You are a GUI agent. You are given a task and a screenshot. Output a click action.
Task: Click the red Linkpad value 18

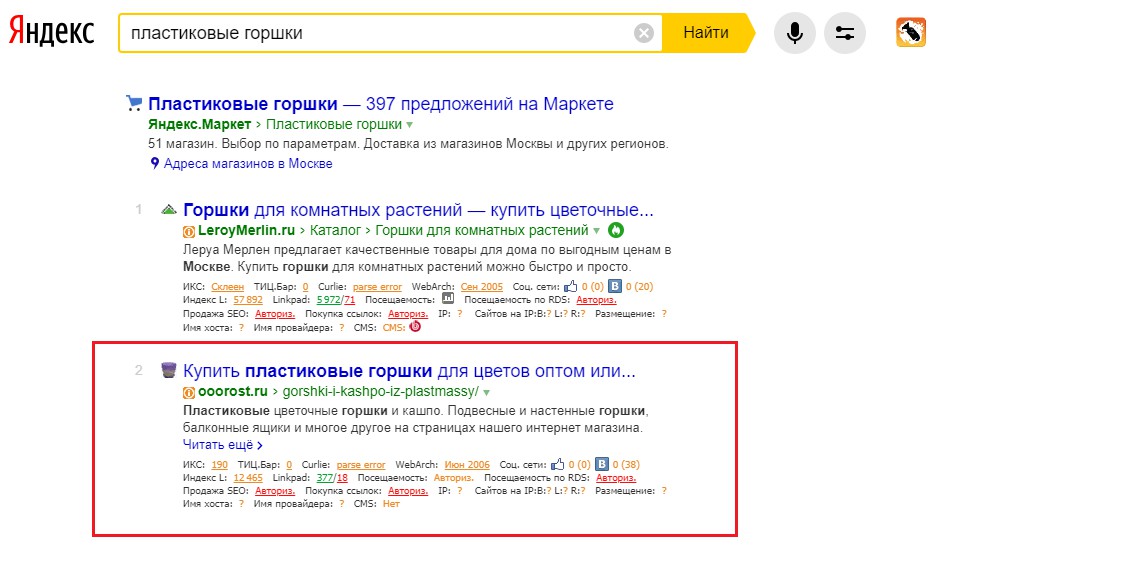pos(343,478)
